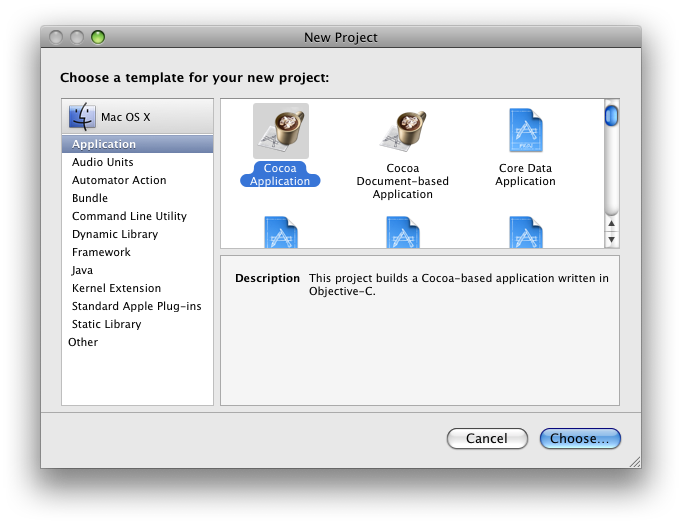Select Bundle category
The image size is (682, 524).
pyautogui.click(x=137, y=198)
